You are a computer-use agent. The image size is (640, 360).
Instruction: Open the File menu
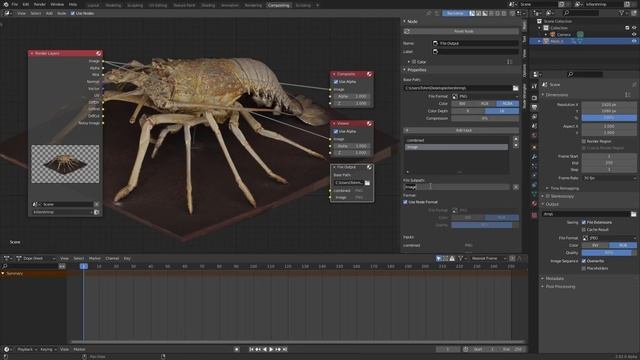pos(15,4)
